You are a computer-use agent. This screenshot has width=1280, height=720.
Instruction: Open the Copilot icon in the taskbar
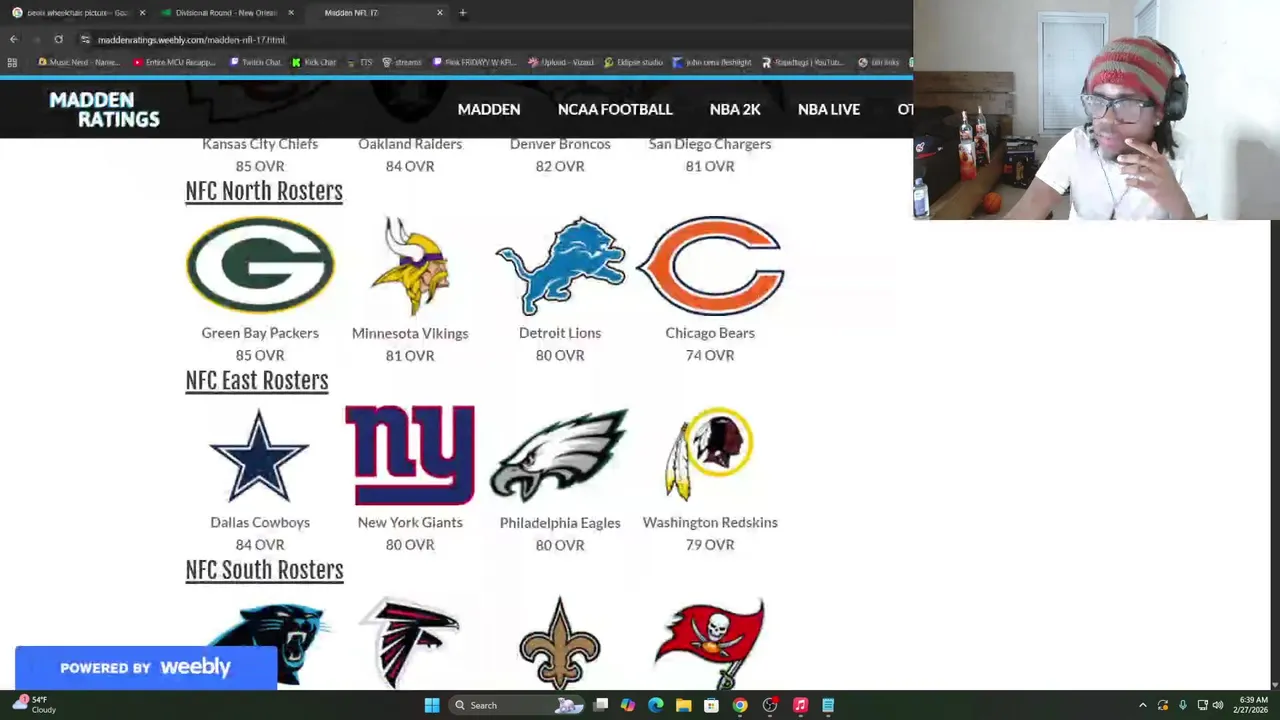click(x=627, y=705)
